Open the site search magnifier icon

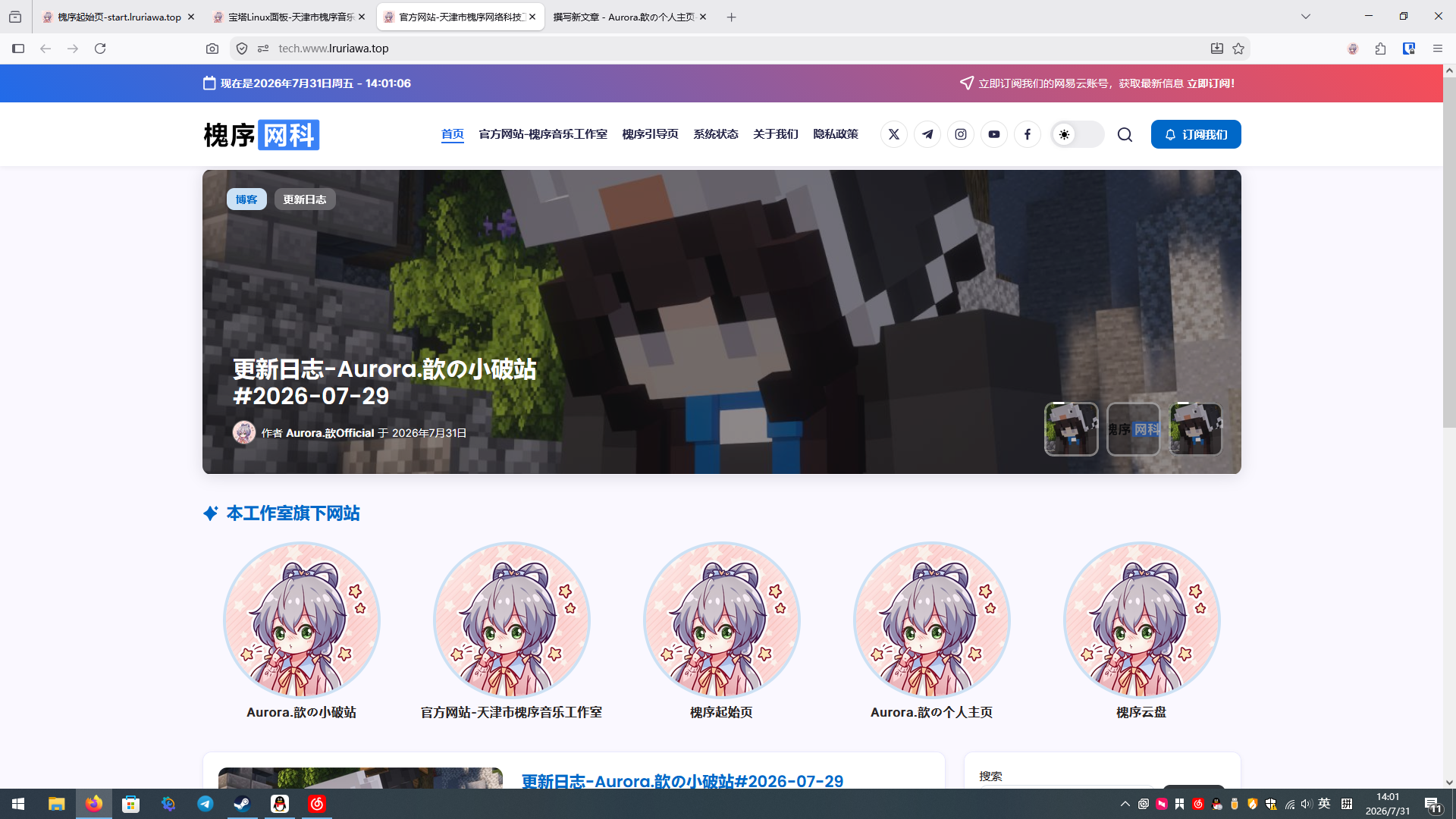point(1125,134)
